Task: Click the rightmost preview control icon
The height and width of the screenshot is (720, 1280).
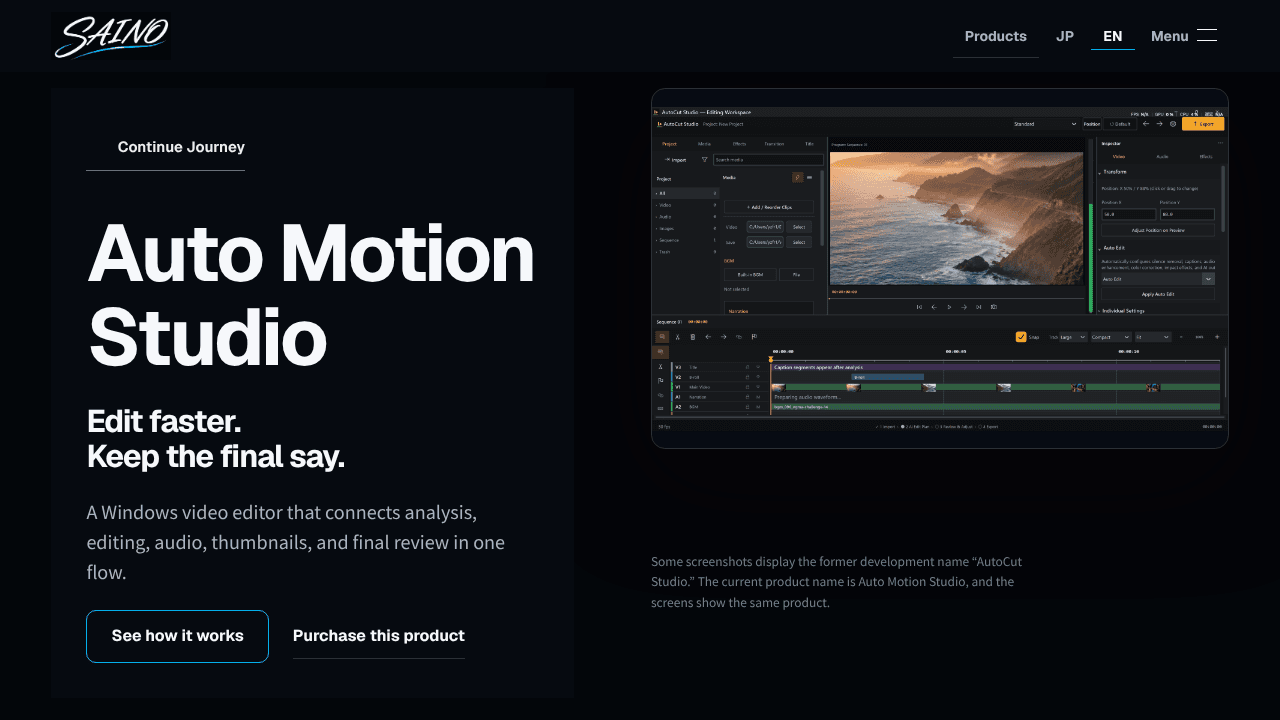Action: 993,307
